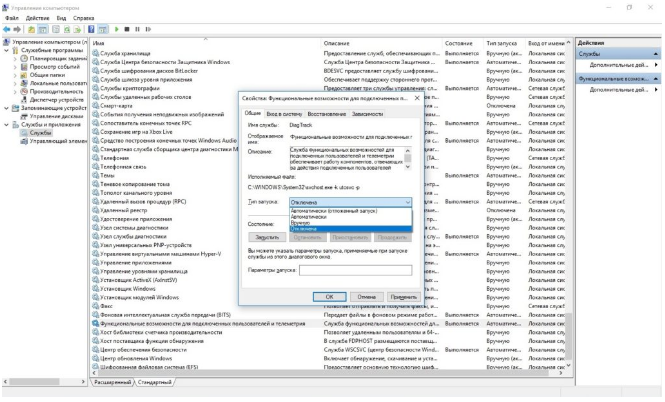Select Планировщик заданий in the tree

coord(58,59)
